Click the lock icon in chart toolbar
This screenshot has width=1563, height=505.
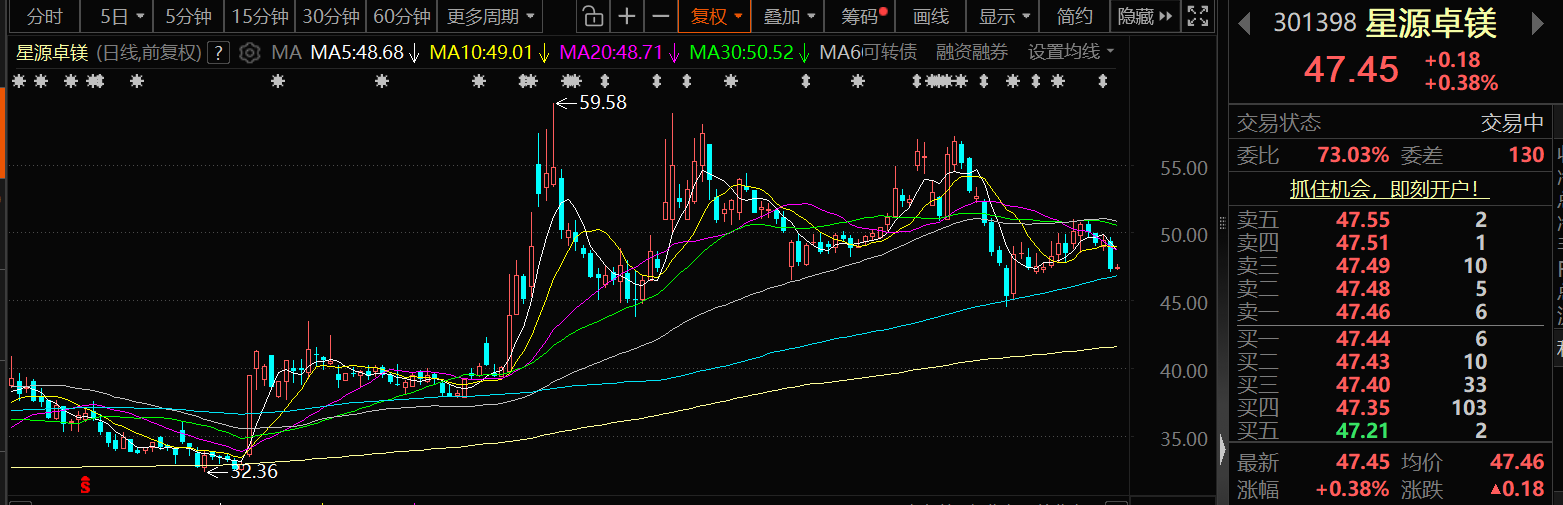[593, 17]
